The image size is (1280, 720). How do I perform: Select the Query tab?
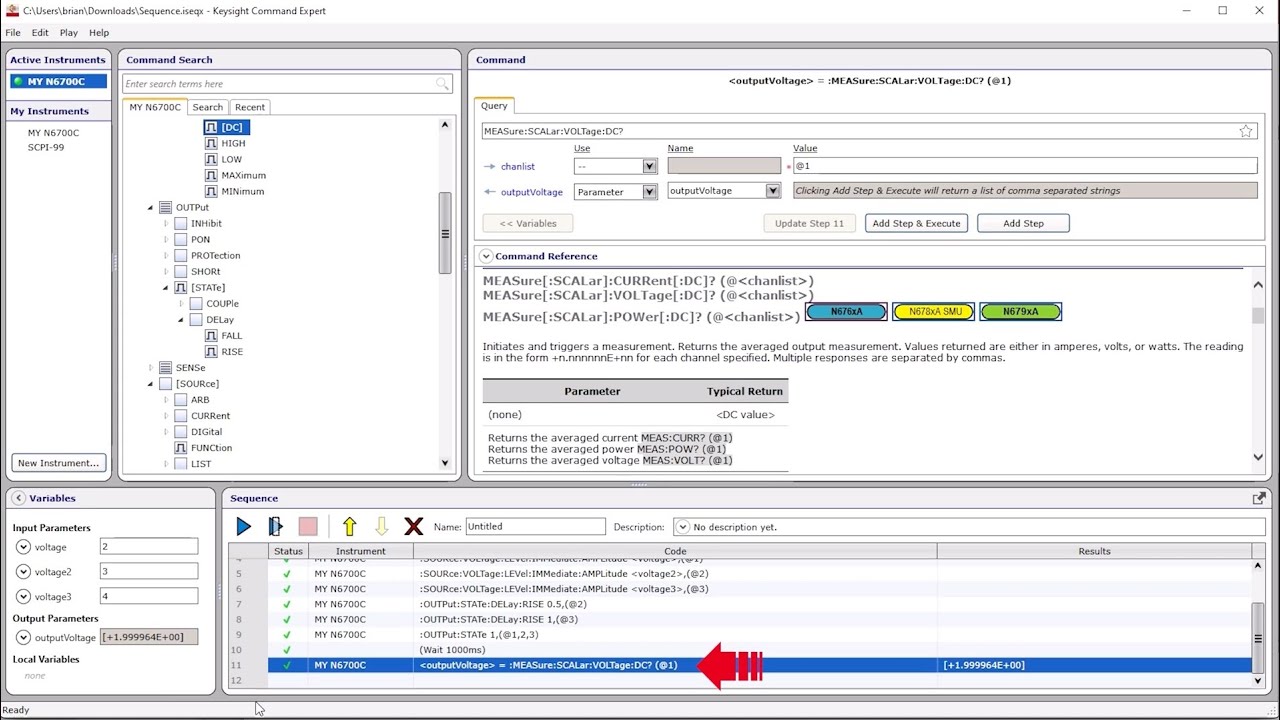pos(494,105)
